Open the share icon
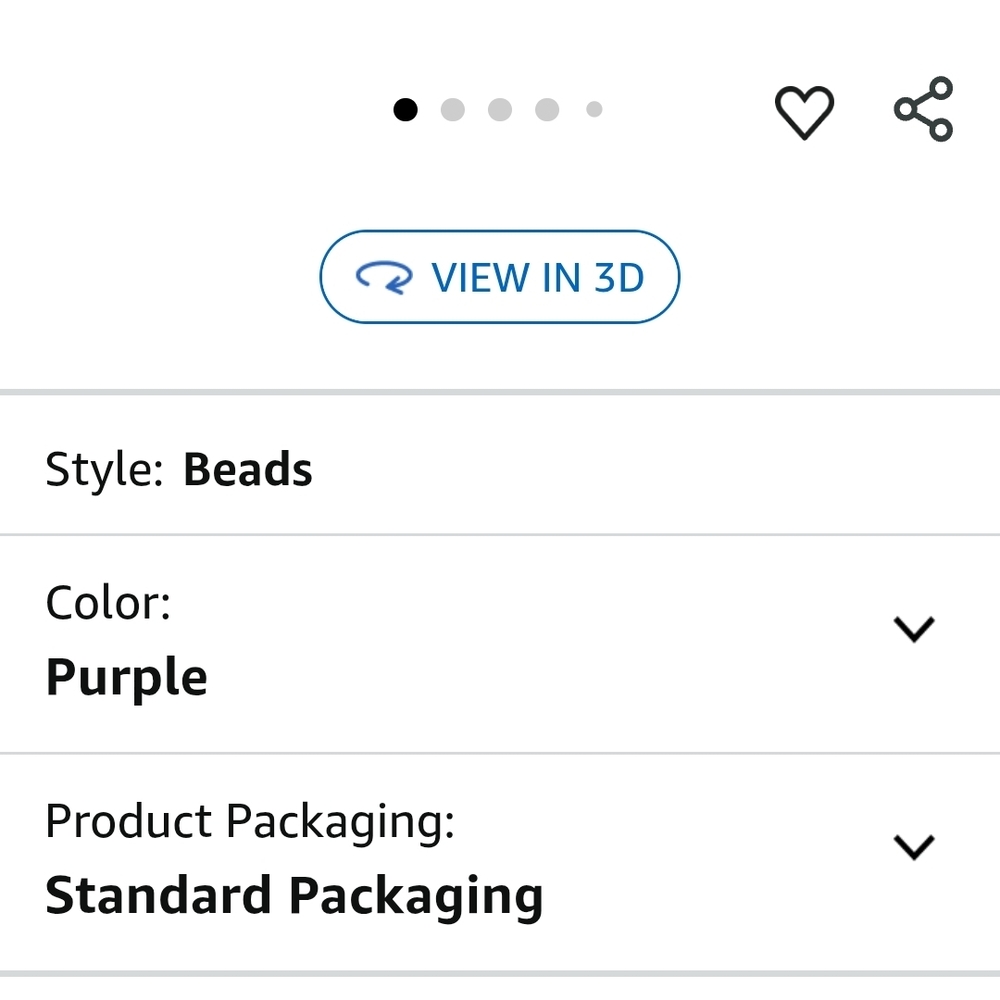The image size is (1000, 1000). click(923, 109)
